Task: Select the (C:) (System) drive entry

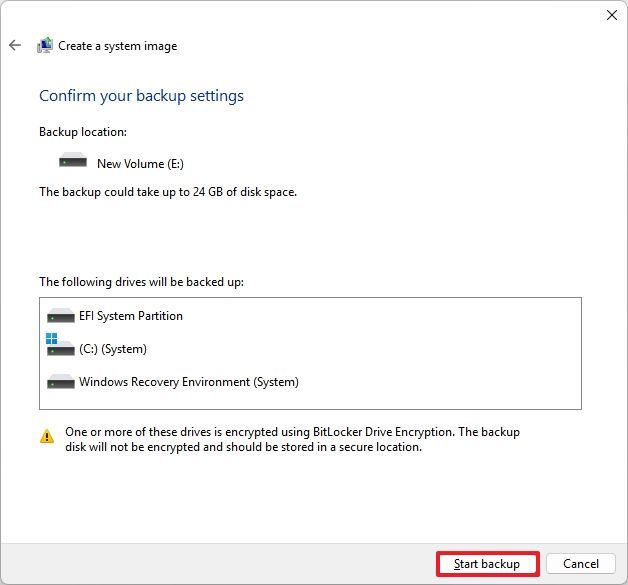Action: coord(113,349)
